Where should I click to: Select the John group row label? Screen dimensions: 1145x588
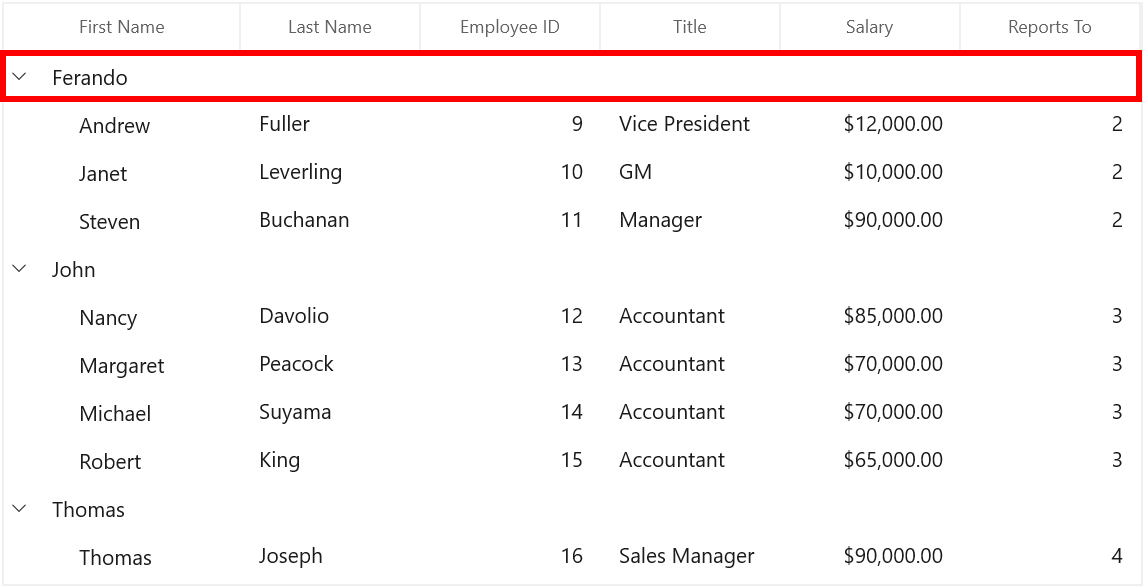[x=74, y=270]
